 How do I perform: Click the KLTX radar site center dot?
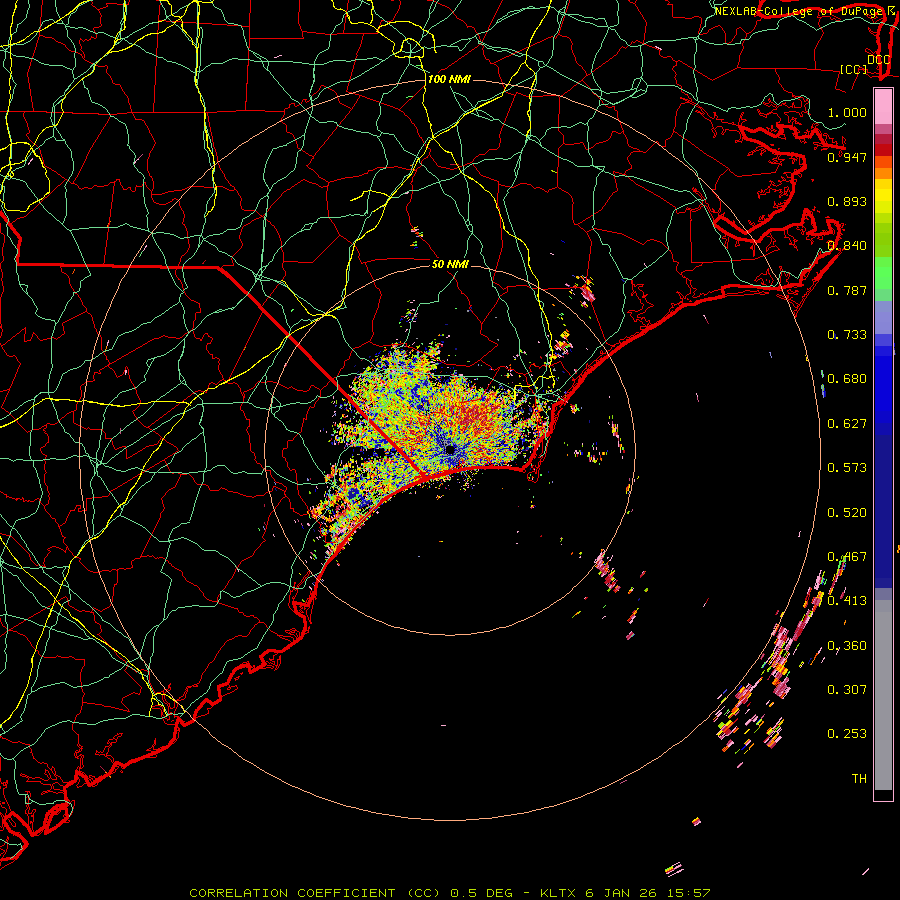[451, 449]
